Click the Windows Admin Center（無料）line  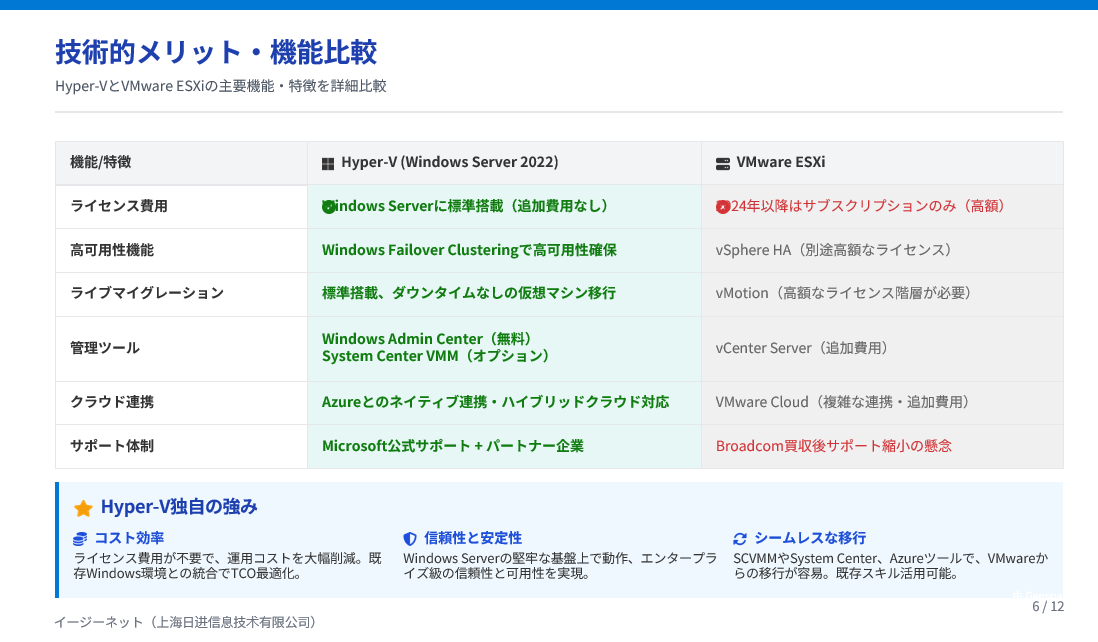point(427,339)
